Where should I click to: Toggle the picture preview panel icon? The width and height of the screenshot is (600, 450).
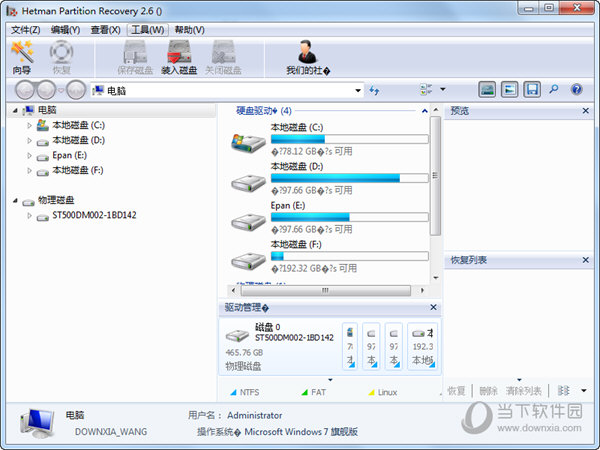[487, 90]
